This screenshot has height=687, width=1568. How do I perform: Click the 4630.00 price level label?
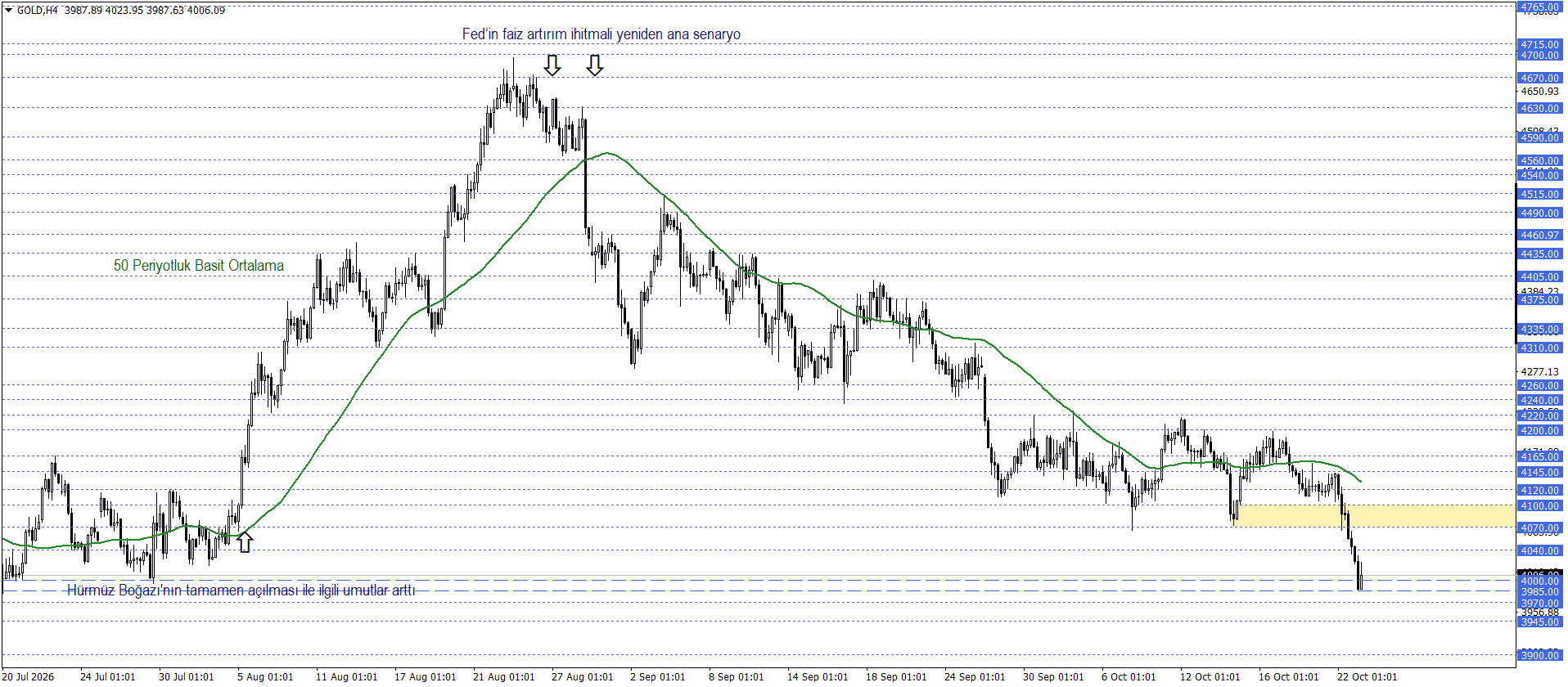(1540, 109)
